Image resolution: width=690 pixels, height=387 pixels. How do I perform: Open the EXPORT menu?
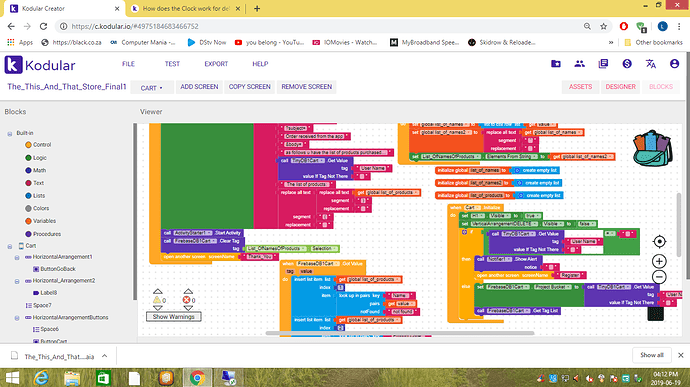[216, 64]
